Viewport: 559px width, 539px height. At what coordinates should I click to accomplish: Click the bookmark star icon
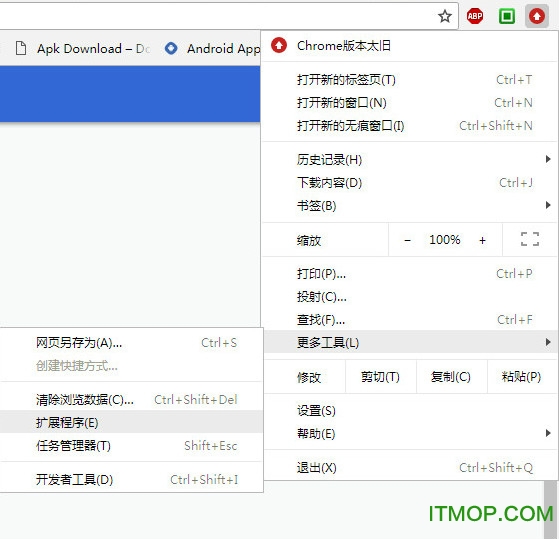(445, 16)
